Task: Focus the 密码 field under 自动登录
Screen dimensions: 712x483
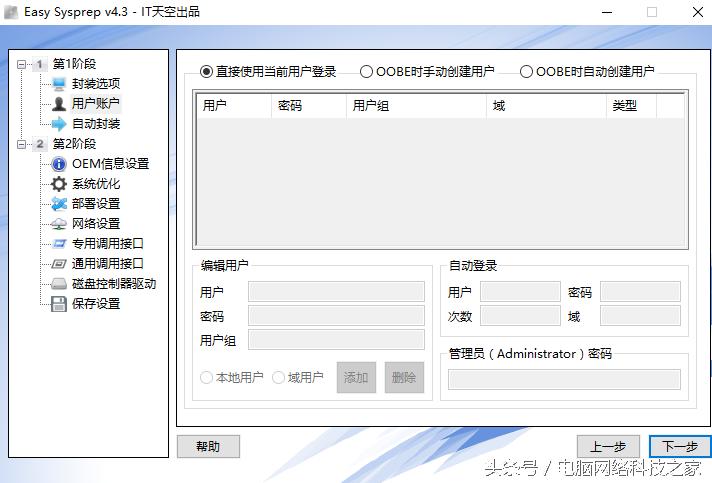Action: [x=640, y=291]
